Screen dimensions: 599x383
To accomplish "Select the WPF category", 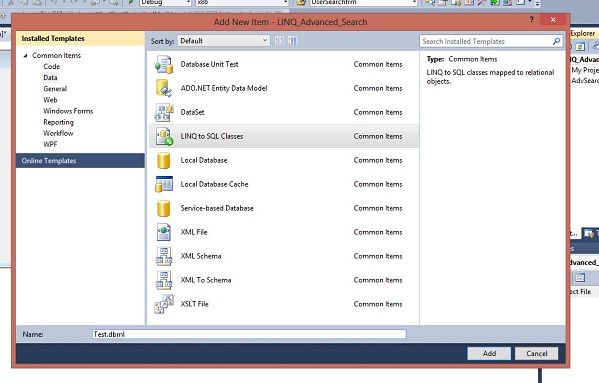I will click(50, 144).
